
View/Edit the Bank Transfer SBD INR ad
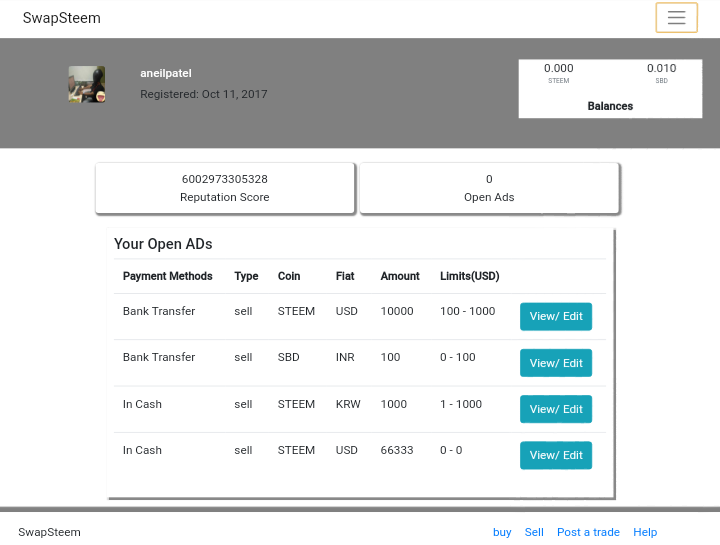point(555,363)
